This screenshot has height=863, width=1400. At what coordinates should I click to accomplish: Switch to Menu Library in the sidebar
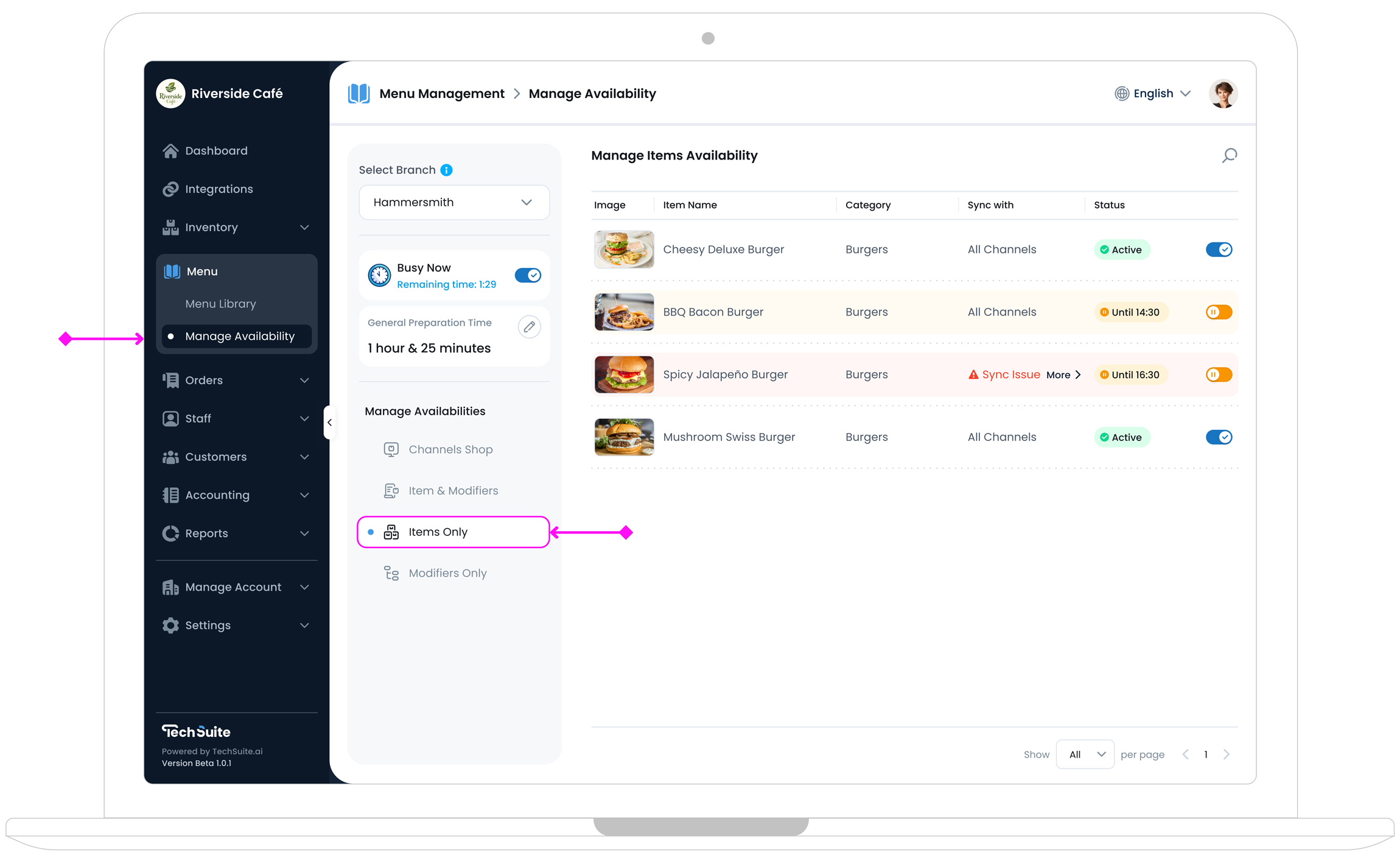click(x=220, y=303)
